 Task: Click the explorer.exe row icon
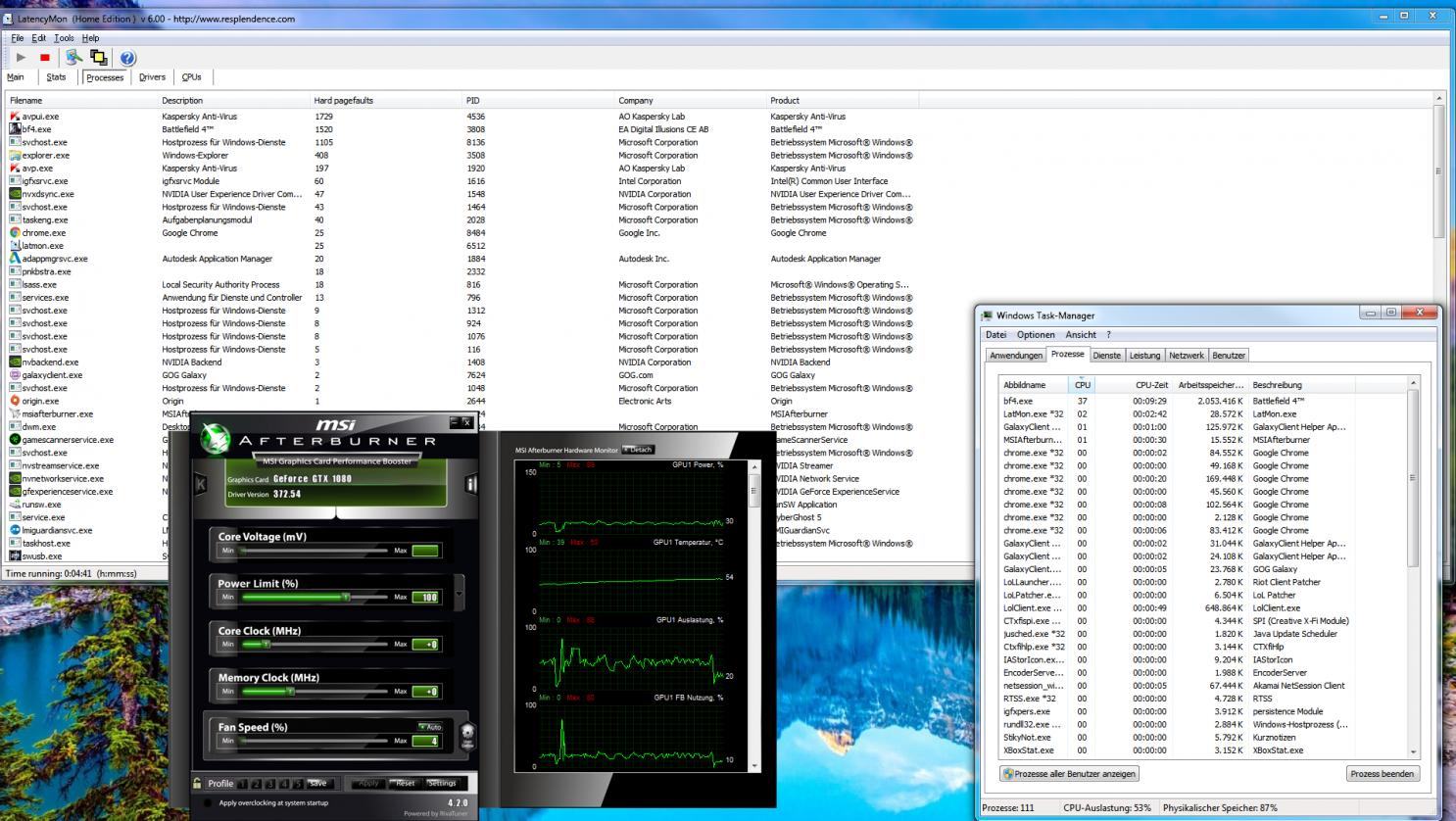tap(15, 156)
